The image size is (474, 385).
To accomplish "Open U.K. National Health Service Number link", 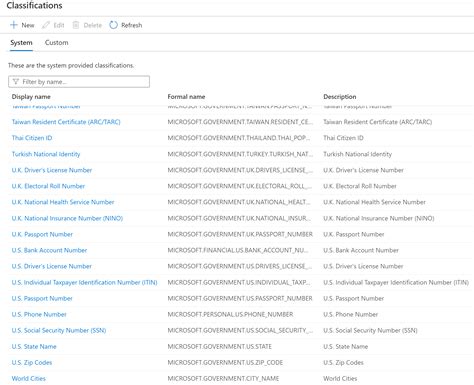I will click(63, 202).
